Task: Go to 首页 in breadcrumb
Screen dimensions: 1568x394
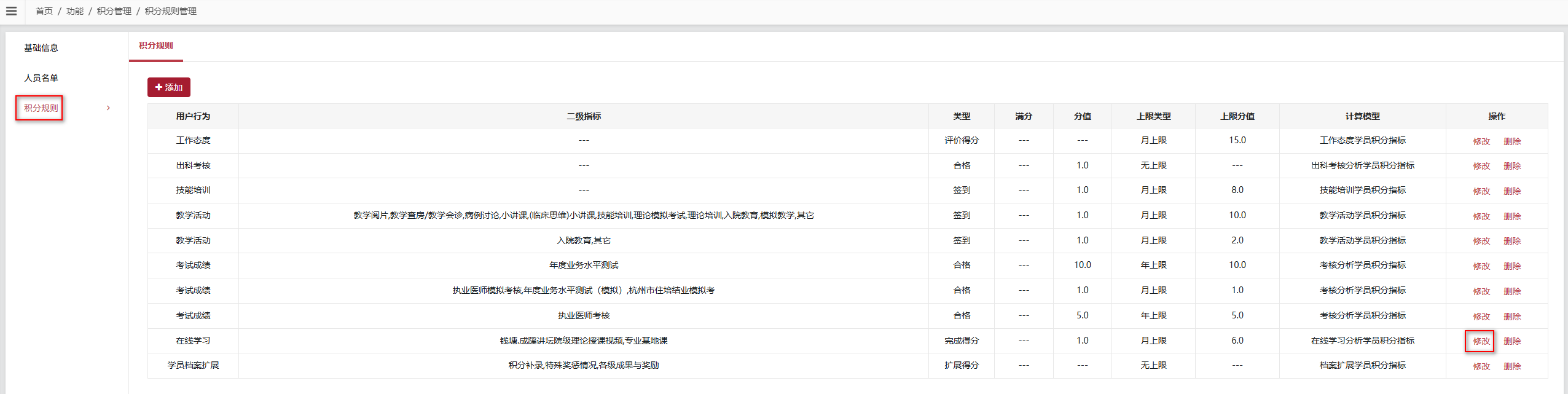Action: [44, 11]
